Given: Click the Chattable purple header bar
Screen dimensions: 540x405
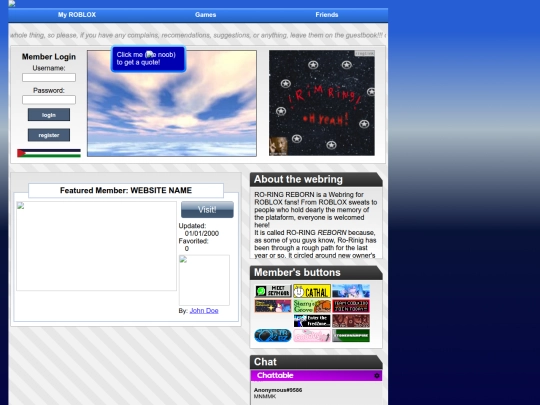Looking at the screenshot, I should [316, 375].
